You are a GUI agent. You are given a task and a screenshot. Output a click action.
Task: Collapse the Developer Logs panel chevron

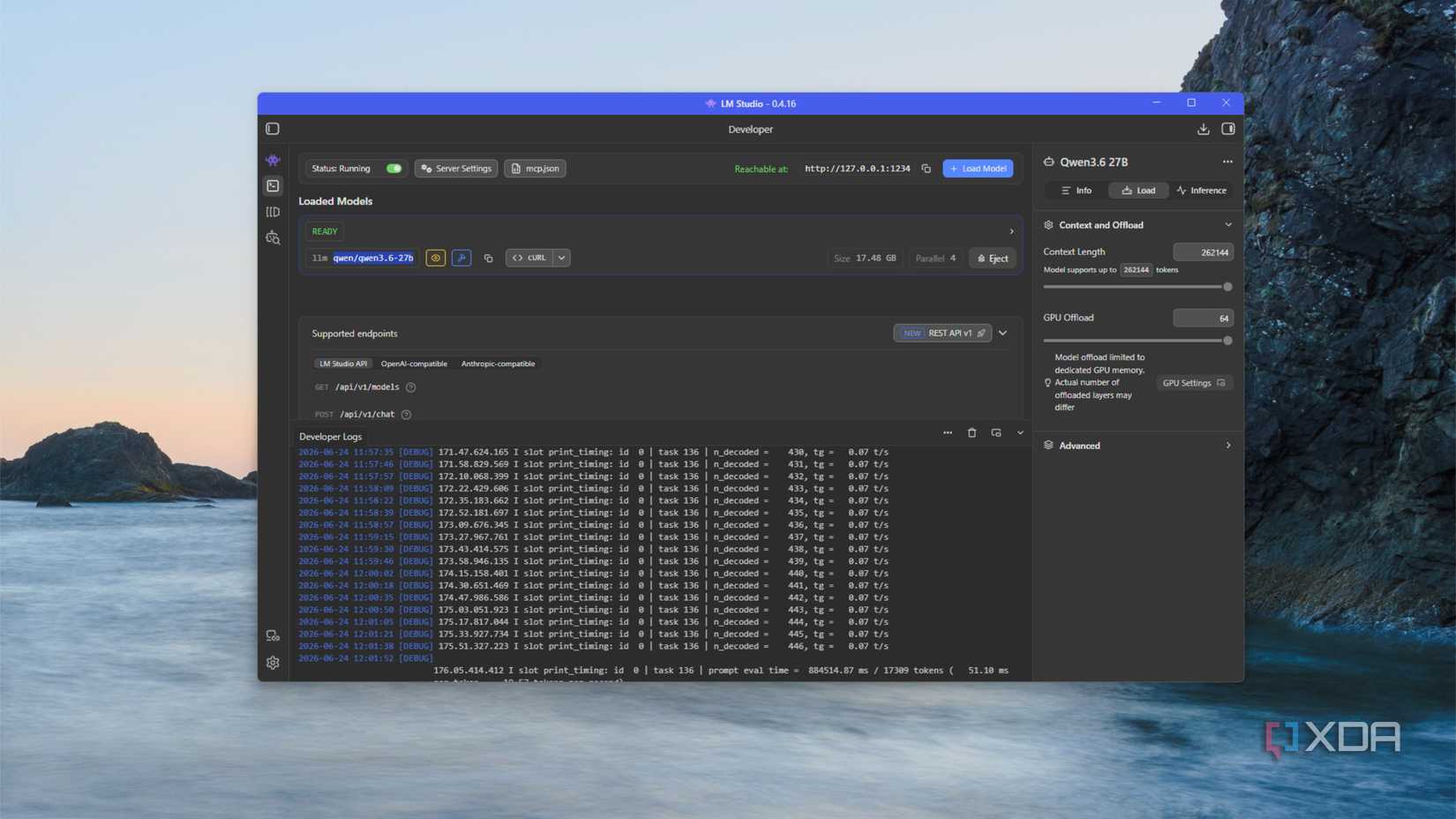(x=1020, y=432)
